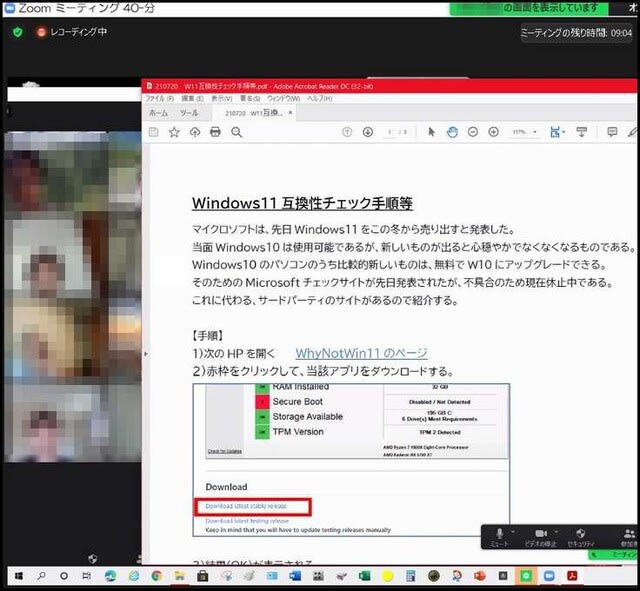Screen dimensions: 640x591
Task: Click the highlighted green app icon in taskbar
Action: 526,576
